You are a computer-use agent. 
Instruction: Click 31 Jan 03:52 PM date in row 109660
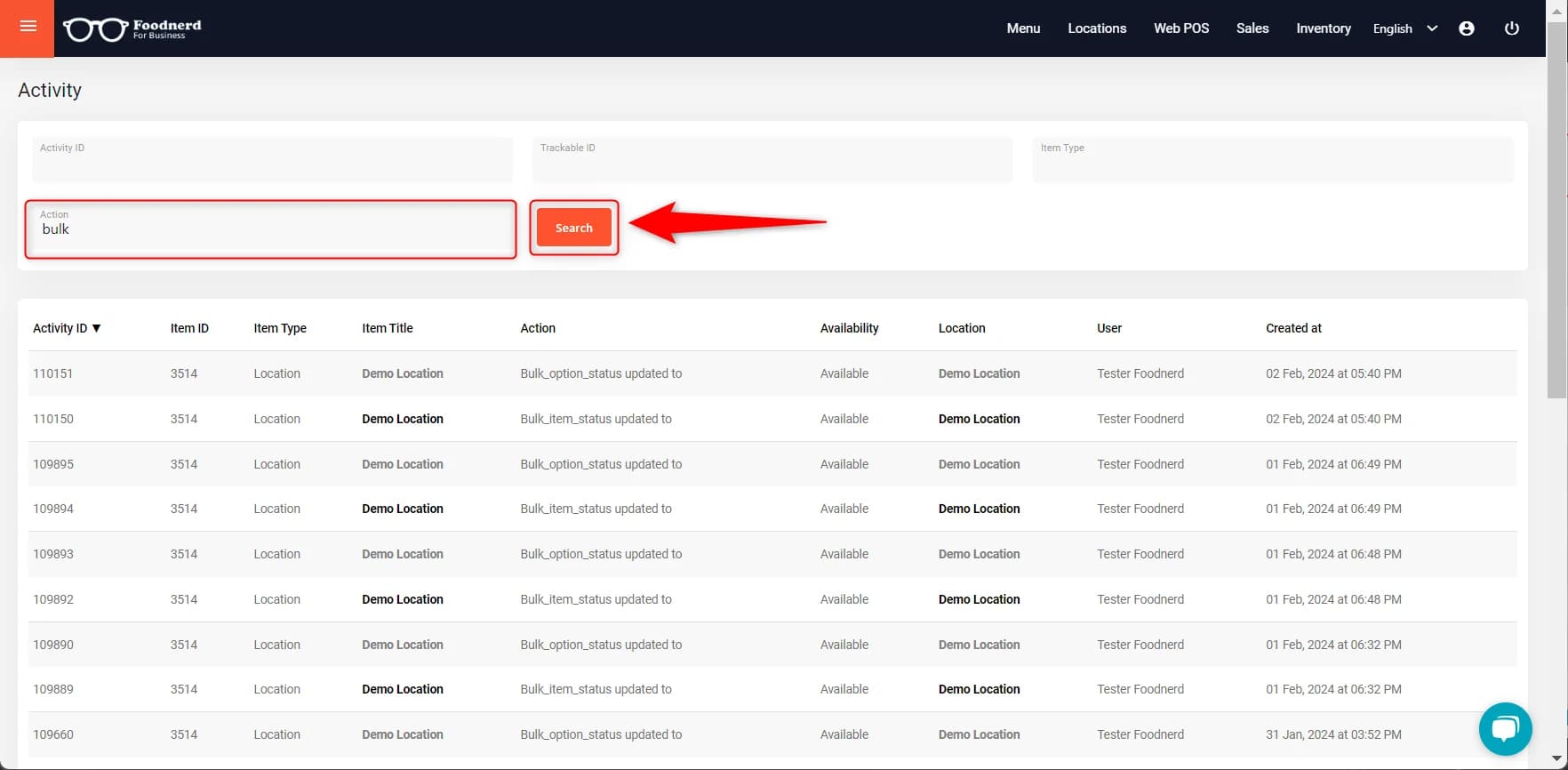[1333, 734]
